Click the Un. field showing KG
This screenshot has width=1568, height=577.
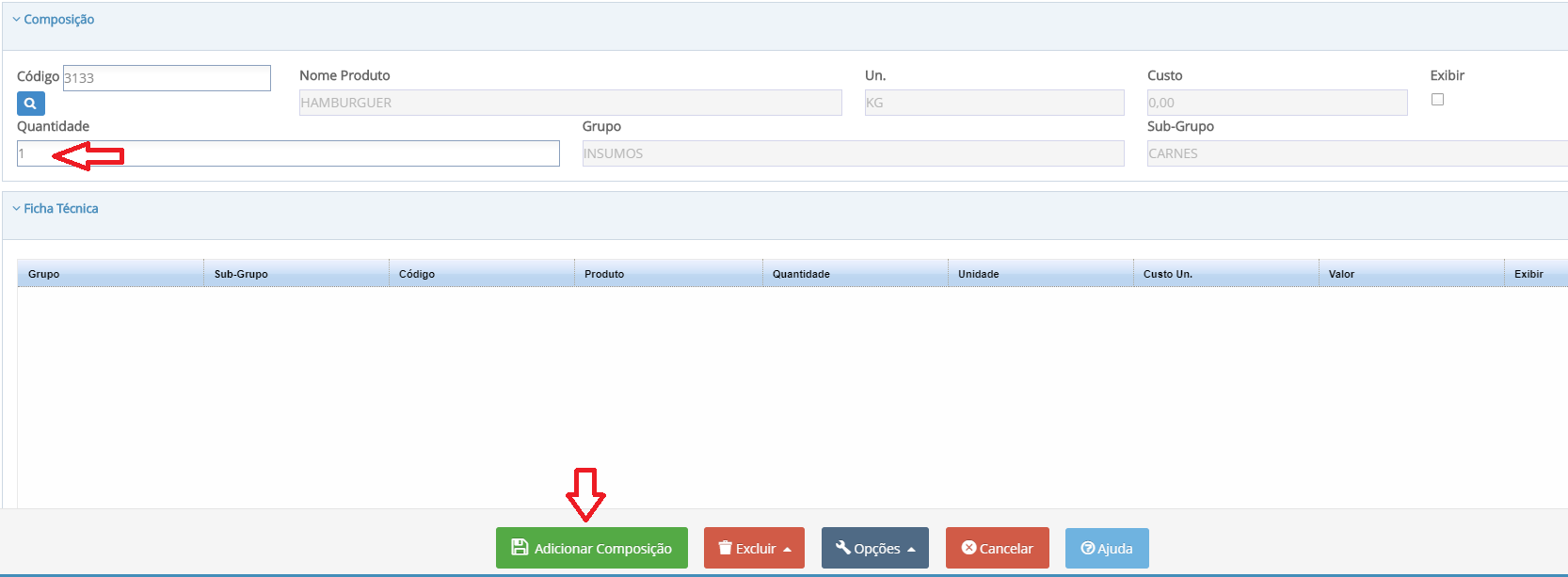pyautogui.click(x=995, y=103)
